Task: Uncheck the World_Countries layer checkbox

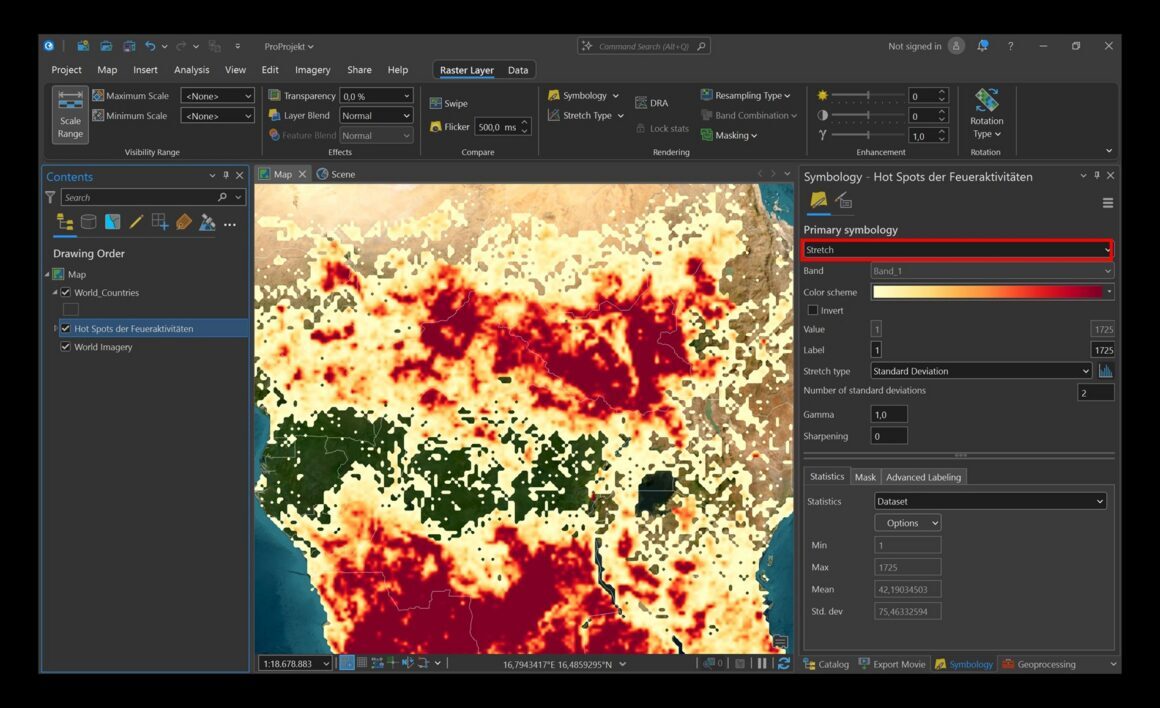Action: (66, 293)
